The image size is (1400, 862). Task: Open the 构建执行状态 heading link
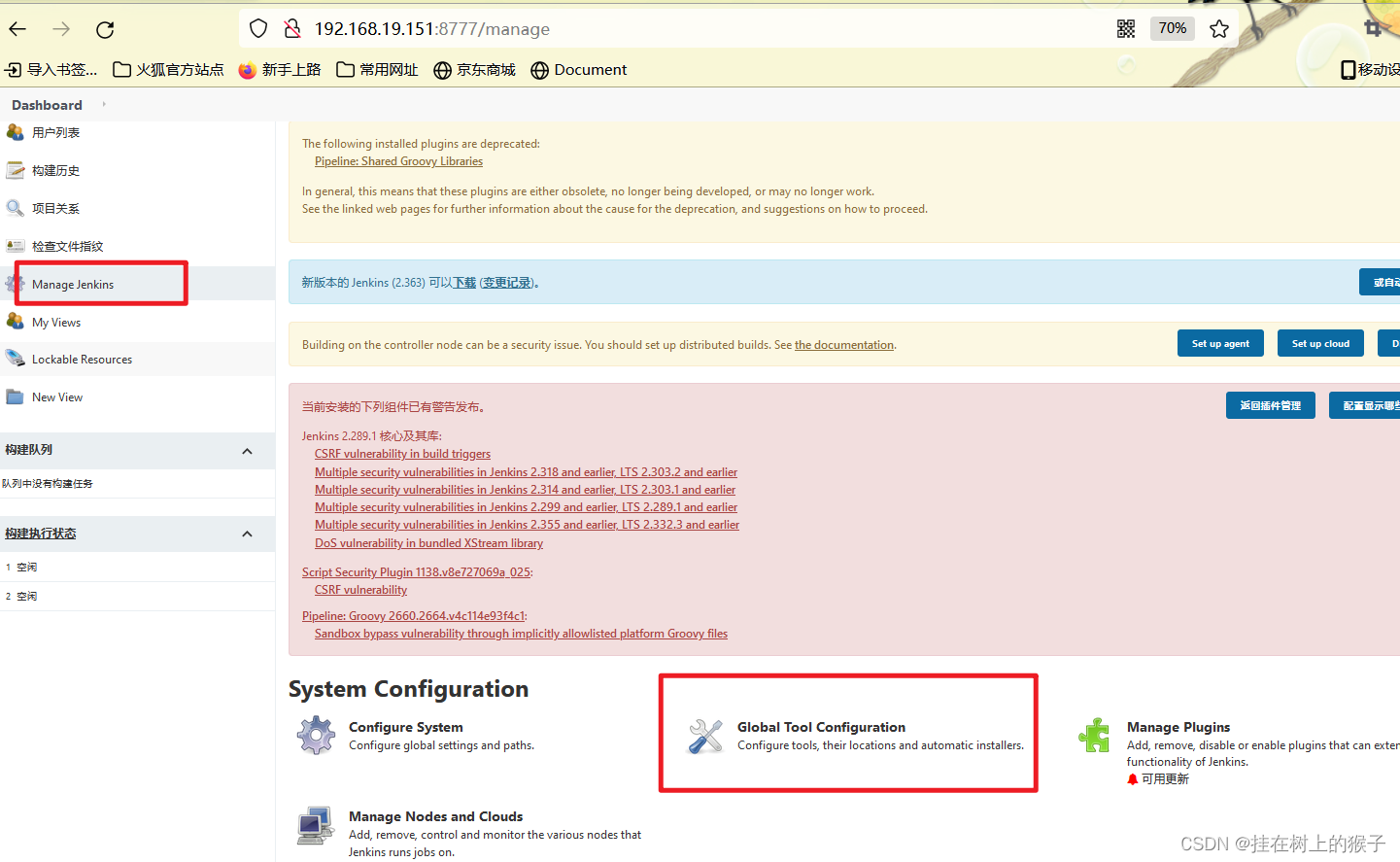point(41,534)
